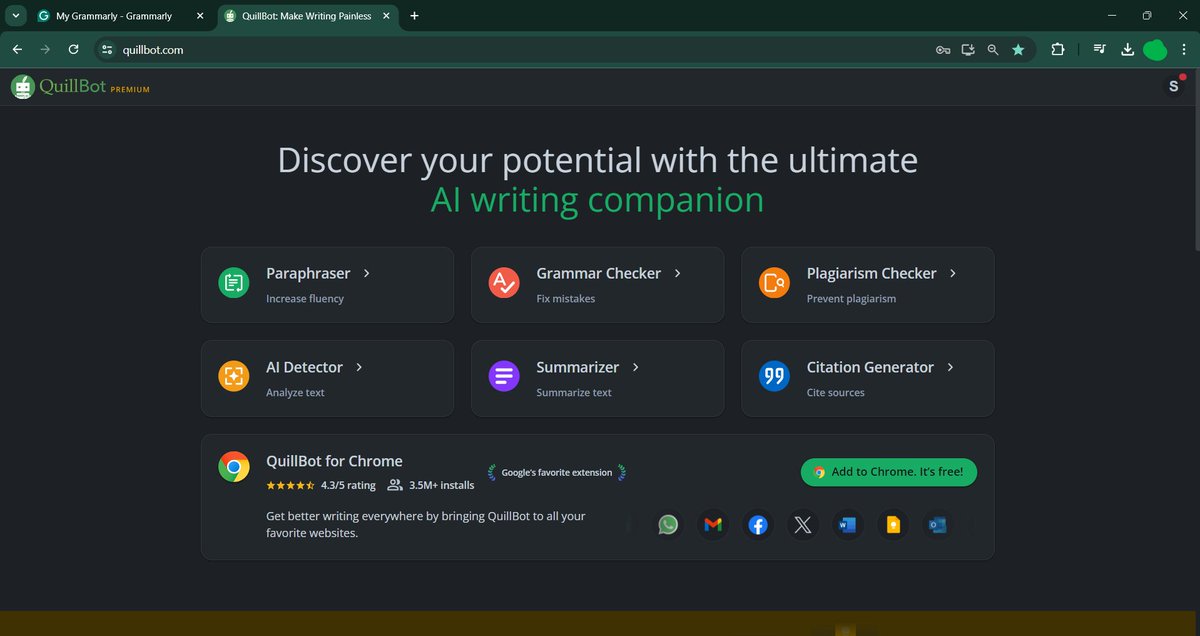
Task: View site information icon beside URL
Action: tap(108, 49)
